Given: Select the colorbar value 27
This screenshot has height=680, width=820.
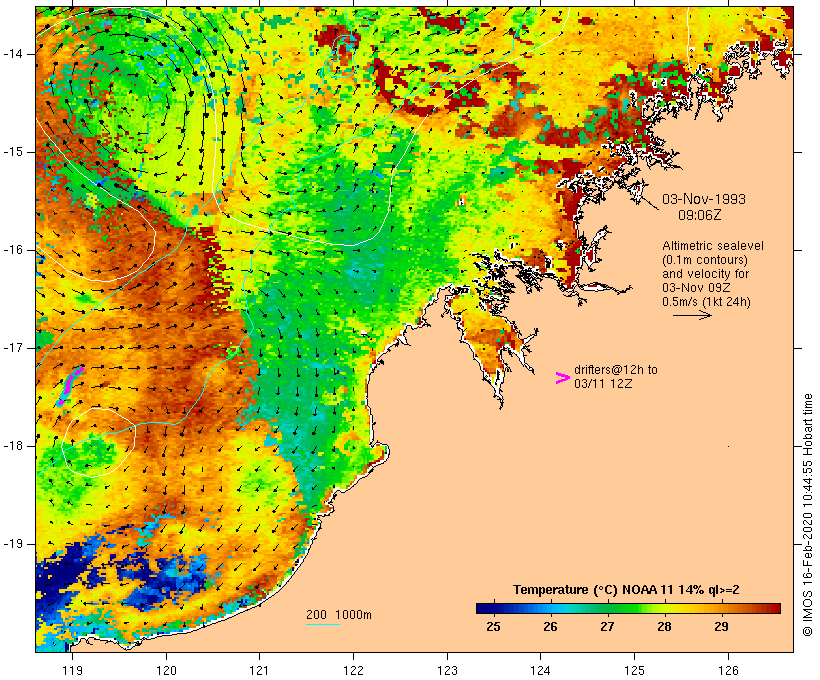Looking at the screenshot, I should pyautogui.click(x=607, y=627).
